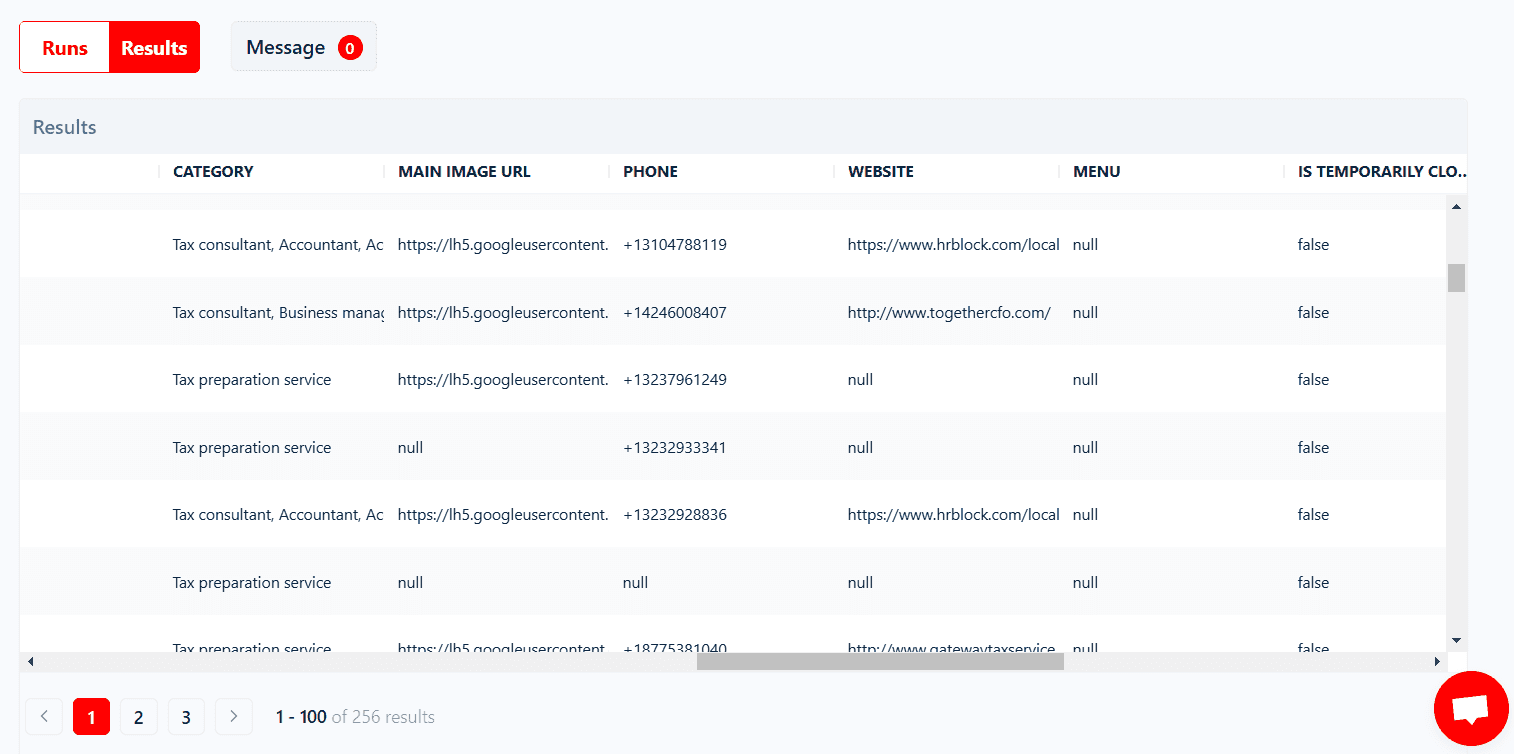
Task: Click false value in +13104788119 row
Action: 1313,245
